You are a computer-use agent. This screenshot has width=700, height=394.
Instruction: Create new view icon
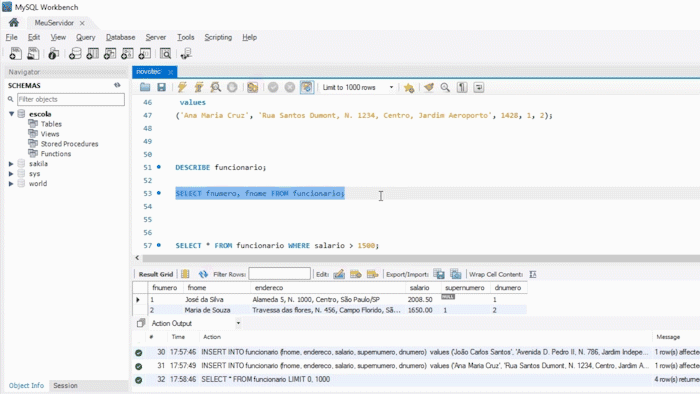point(110,54)
